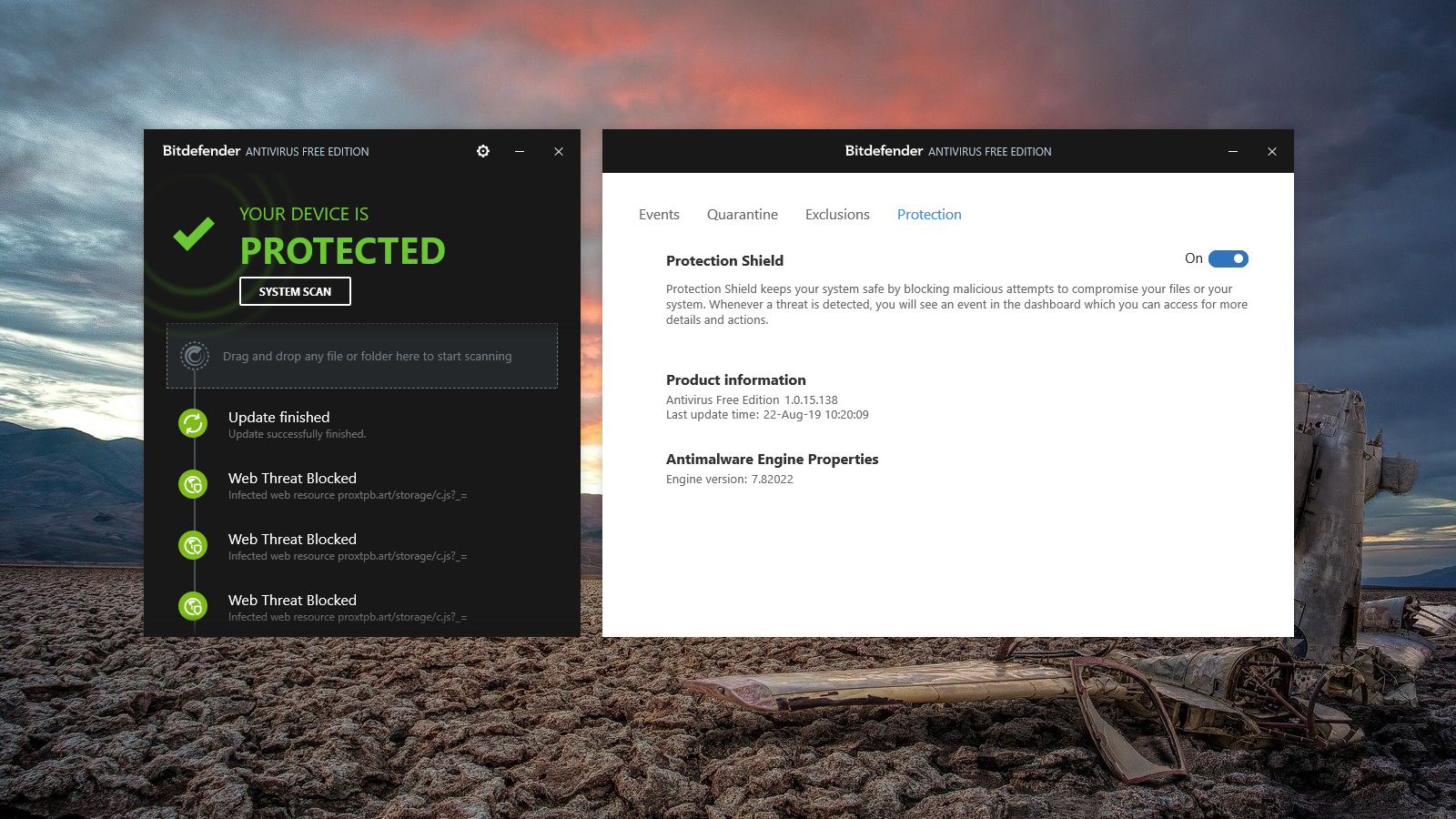Click Antivirus Free Edition 1.0.15.138 version text

tap(752, 399)
